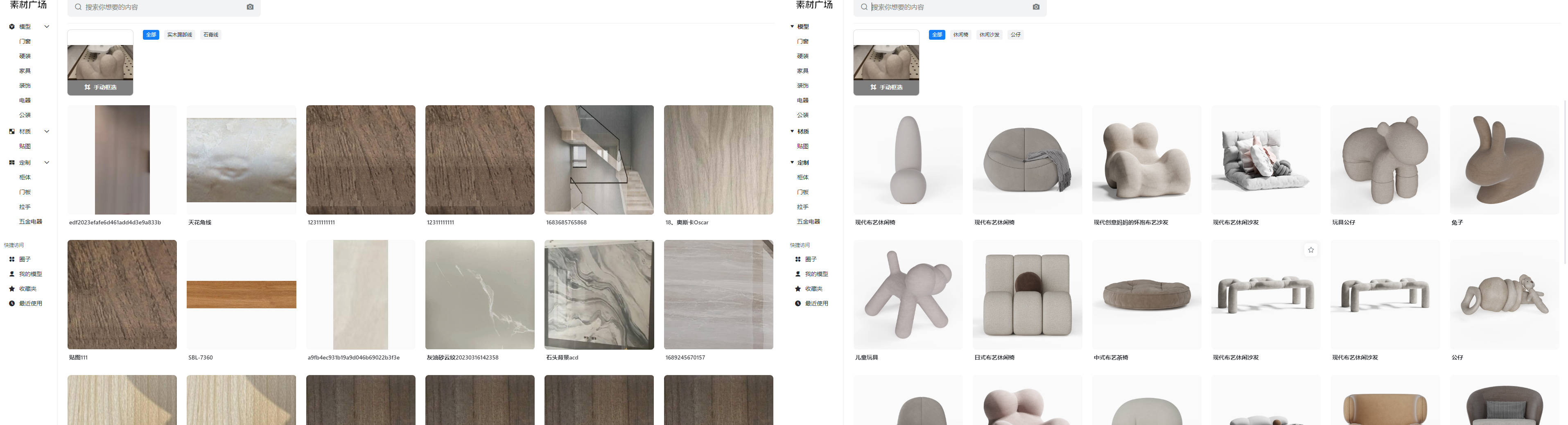The height and width of the screenshot is (425, 1568).
Task: Select 实木踢脚线 filter tag
Action: coord(180,35)
